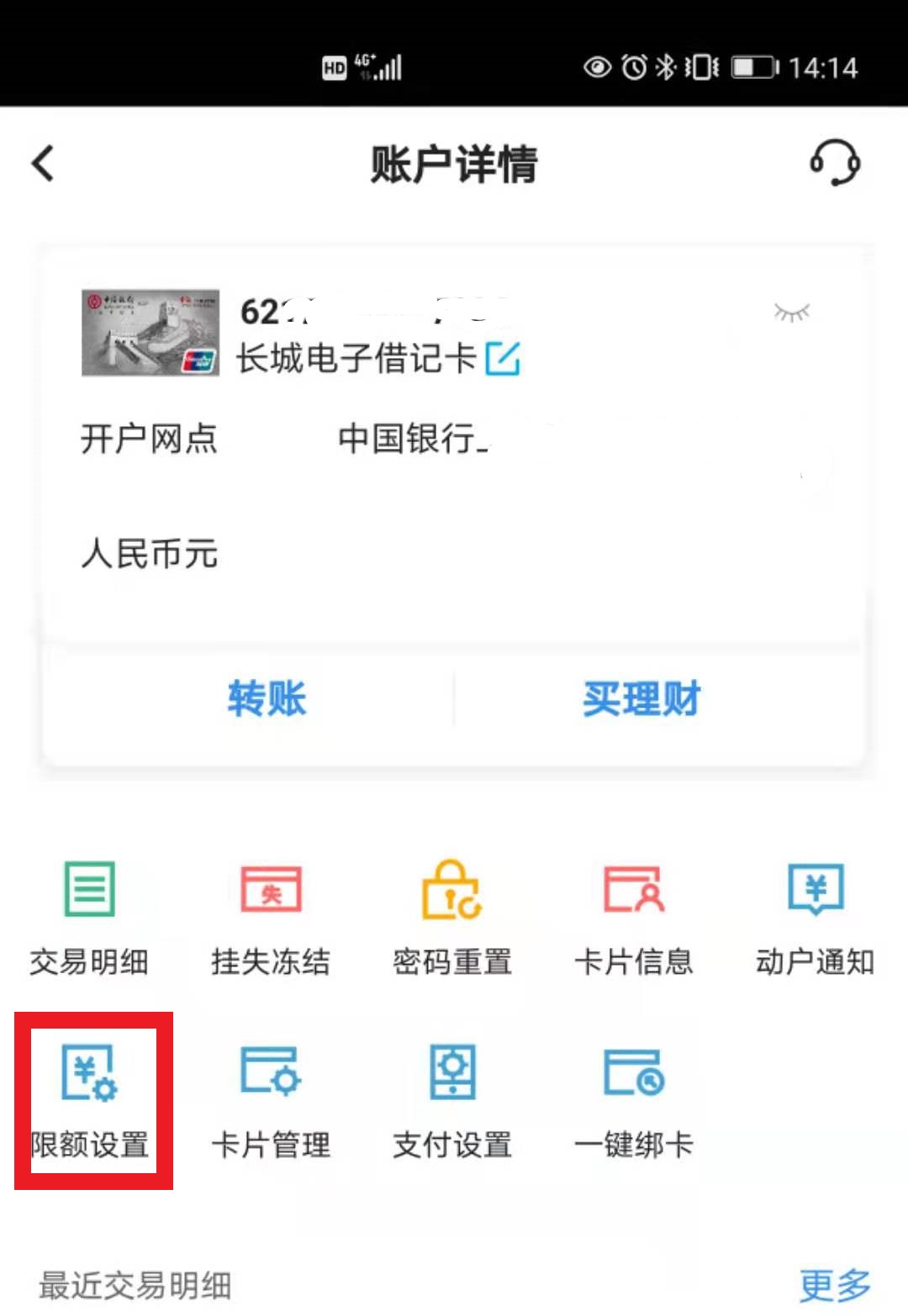Viewport: 908px width, 1316px height.
Task: Tap the 人民币元 currency row
Action: 454,554
